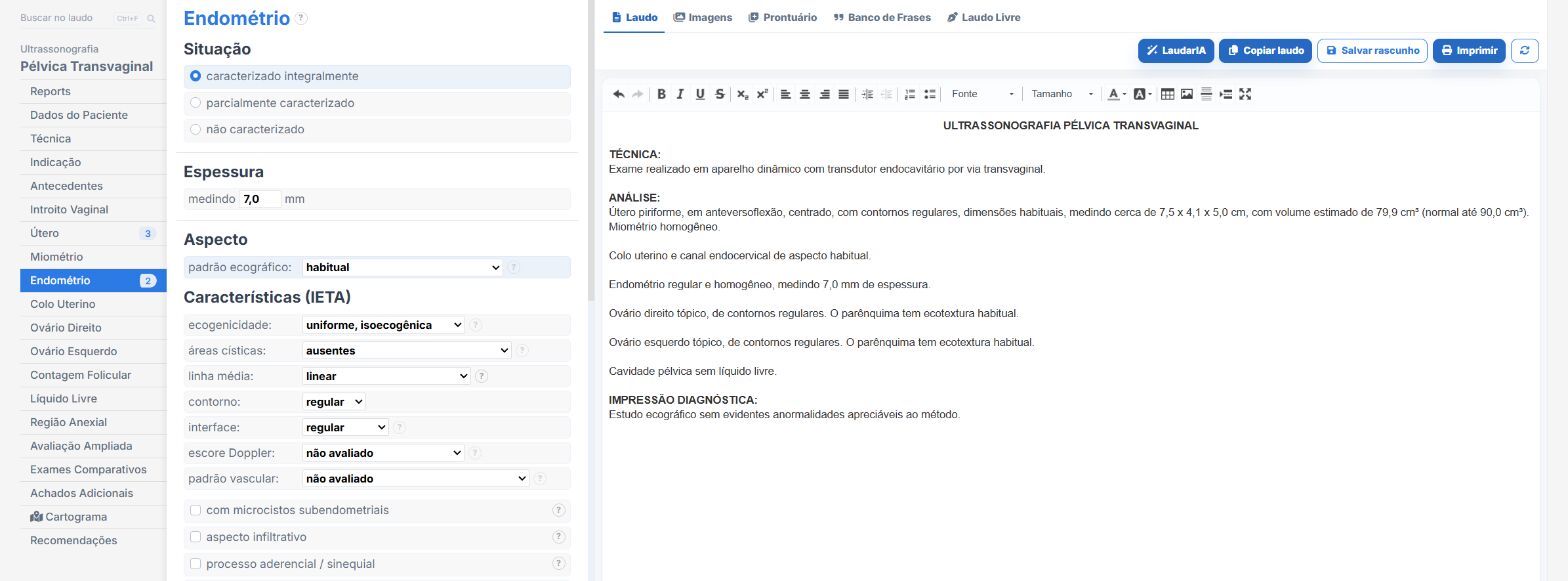The width and height of the screenshot is (1568, 581).
Task: Go to Ovário Direito section
Action: click(93, 328)
